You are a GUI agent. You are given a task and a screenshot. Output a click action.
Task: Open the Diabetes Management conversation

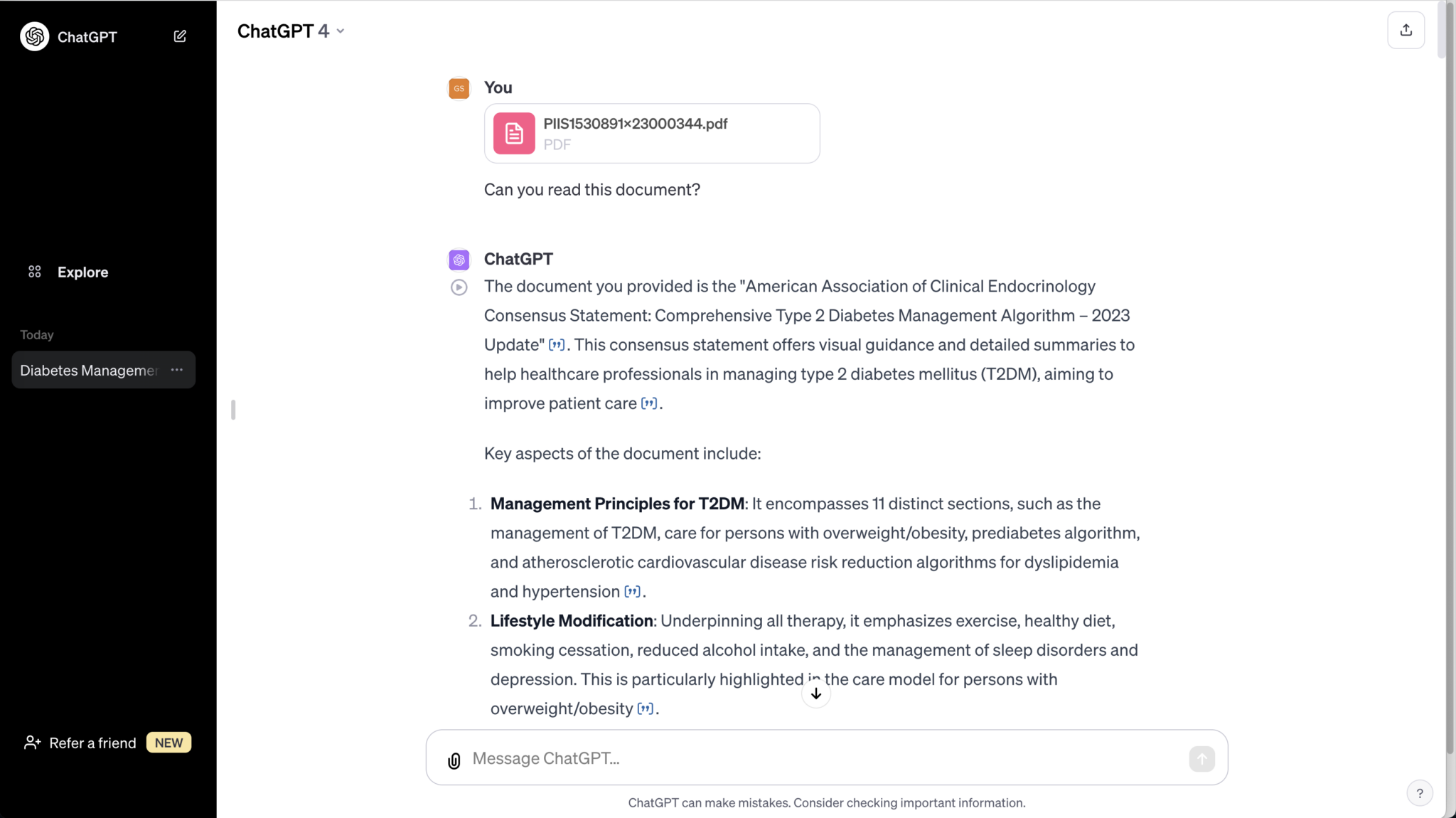point(88,370)
